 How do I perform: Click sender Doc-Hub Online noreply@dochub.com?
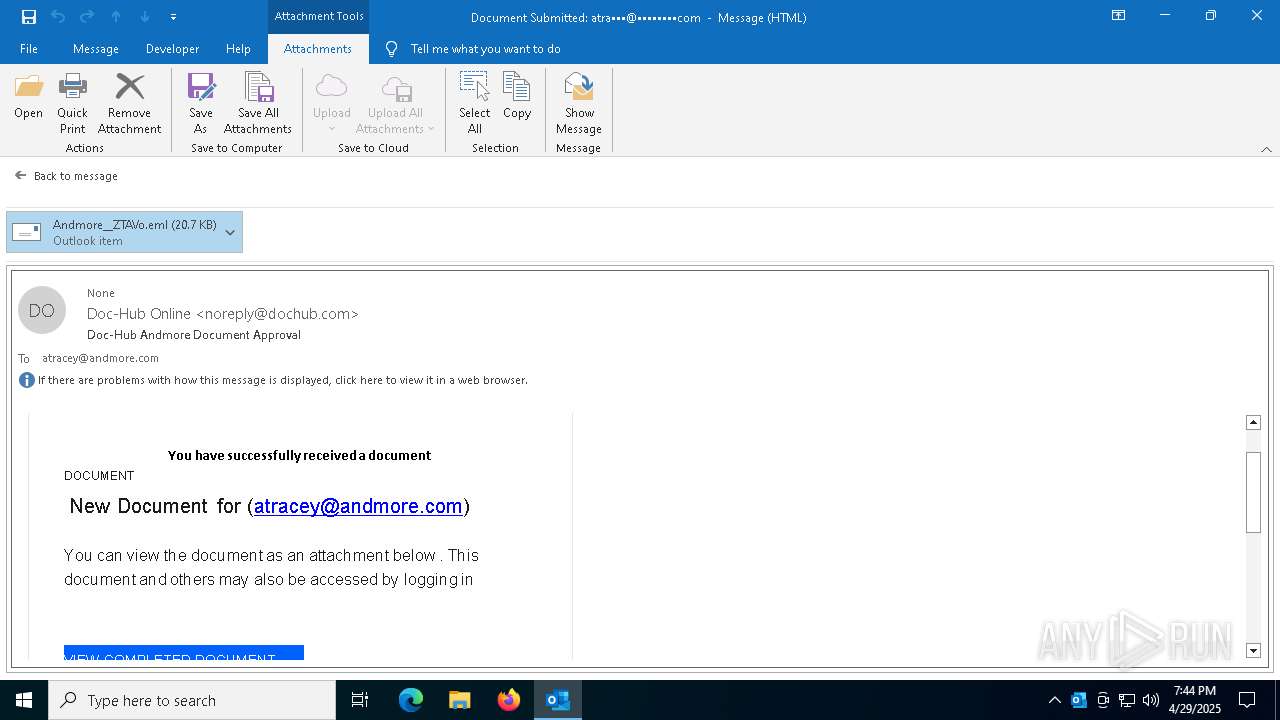click(x=223, y=314)
